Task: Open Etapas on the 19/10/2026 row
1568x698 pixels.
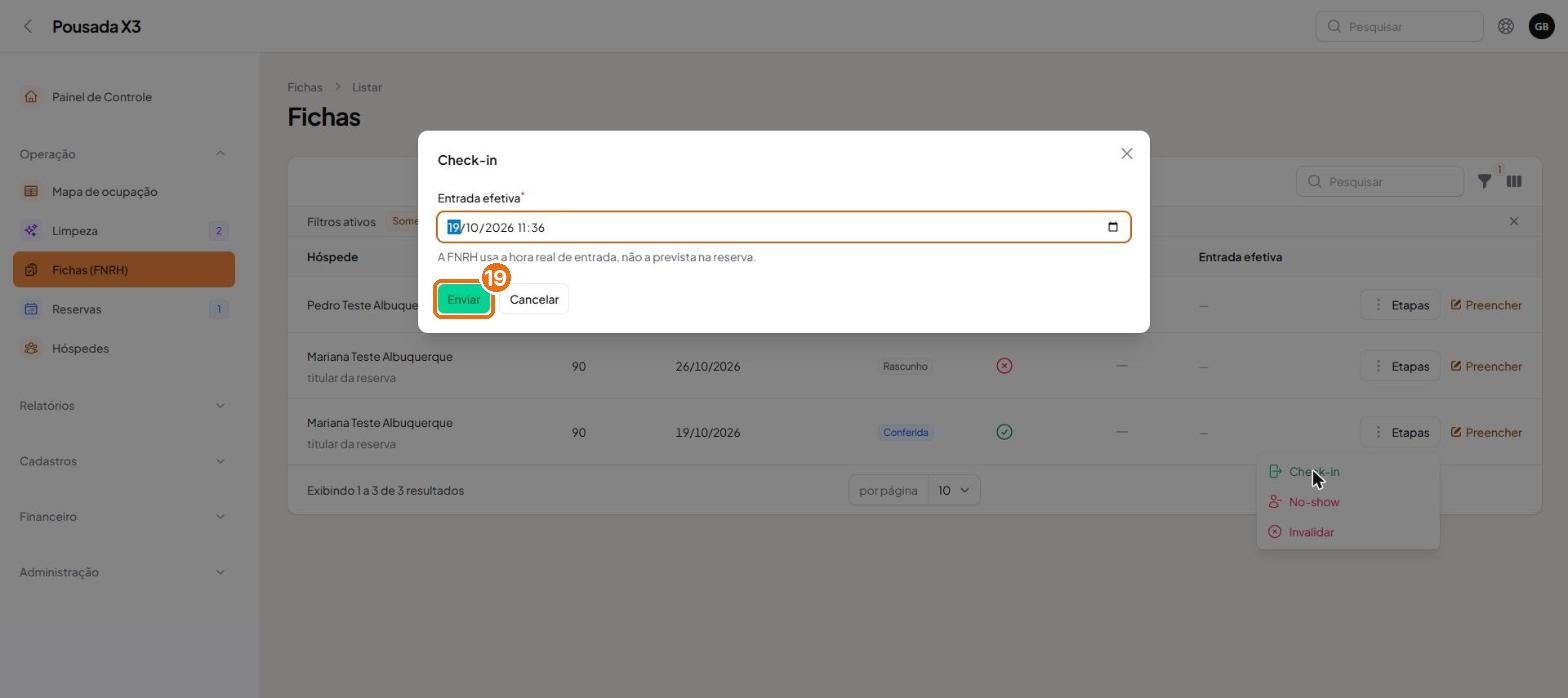Action: tap(1400, 433)
